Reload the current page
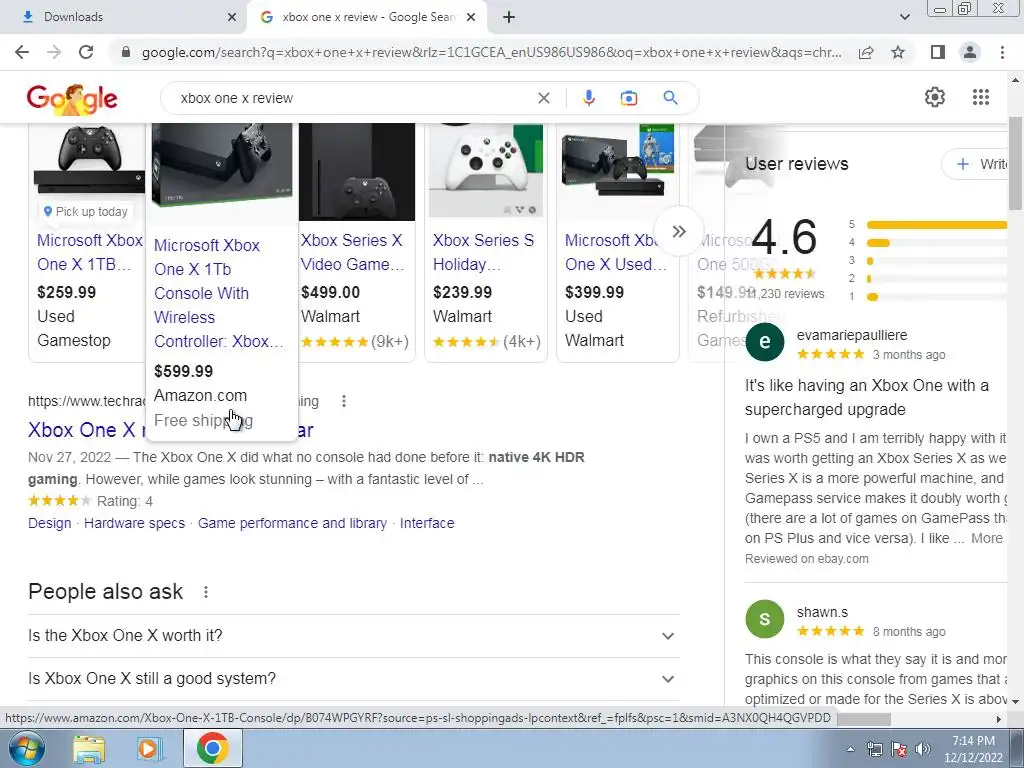Screen dimensions: 1024x768 pos(86,52)
